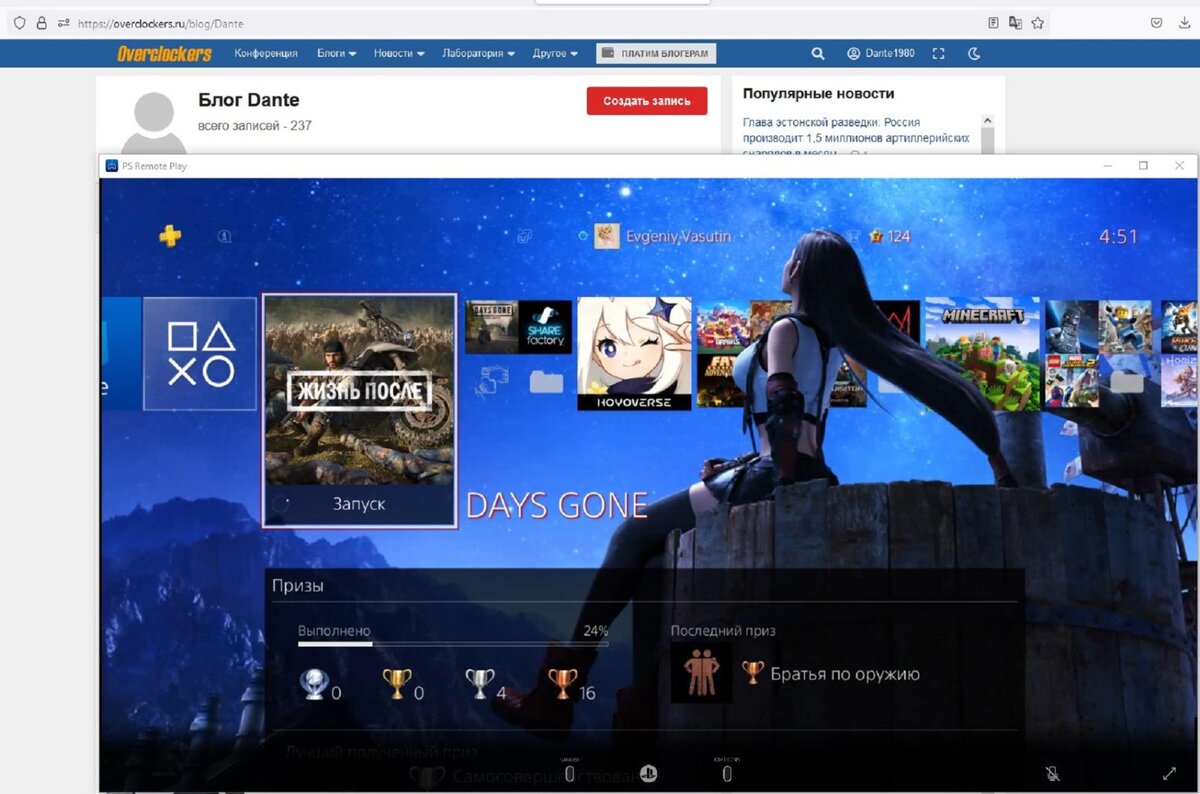Open the Minecraft game tile
Image resolution: width=1200 pixels, height=794 pixels.
point(982,354)
